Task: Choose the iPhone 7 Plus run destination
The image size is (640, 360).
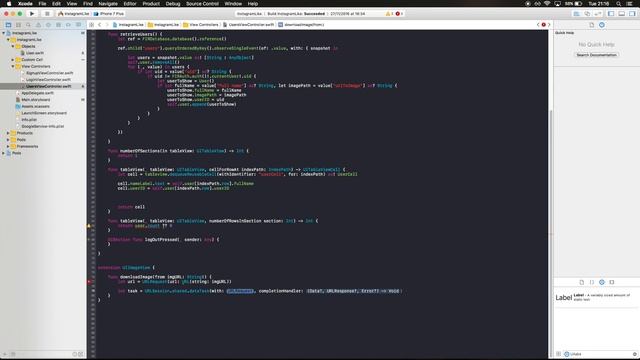Action: (x=109, y=13)
